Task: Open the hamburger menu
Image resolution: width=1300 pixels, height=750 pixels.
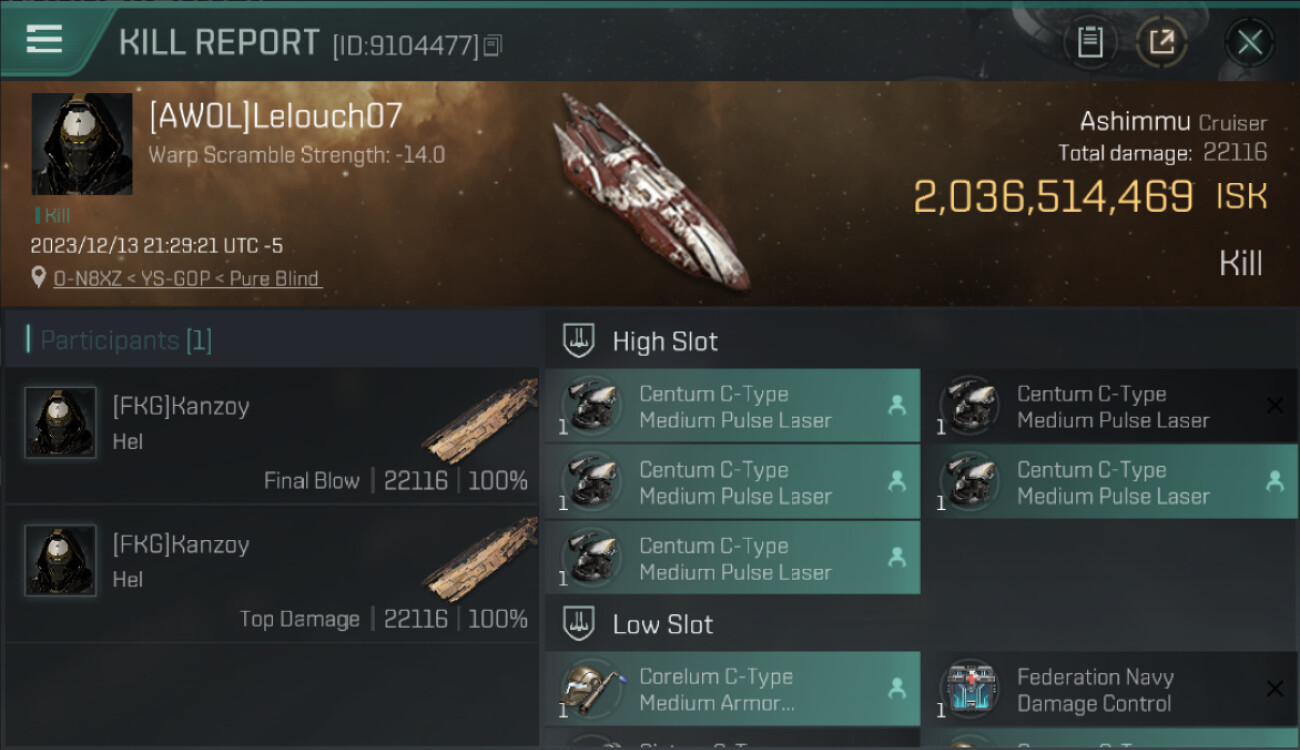Action: pos(44,40)
